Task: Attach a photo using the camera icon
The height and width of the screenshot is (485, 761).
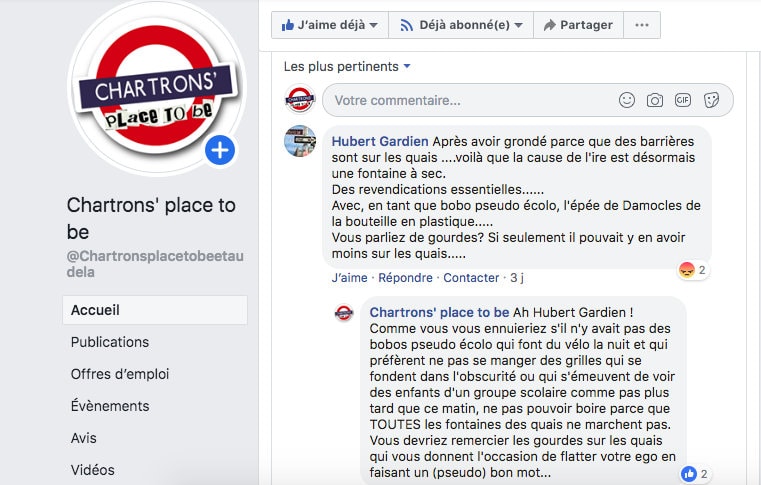Action: [655, 100]
